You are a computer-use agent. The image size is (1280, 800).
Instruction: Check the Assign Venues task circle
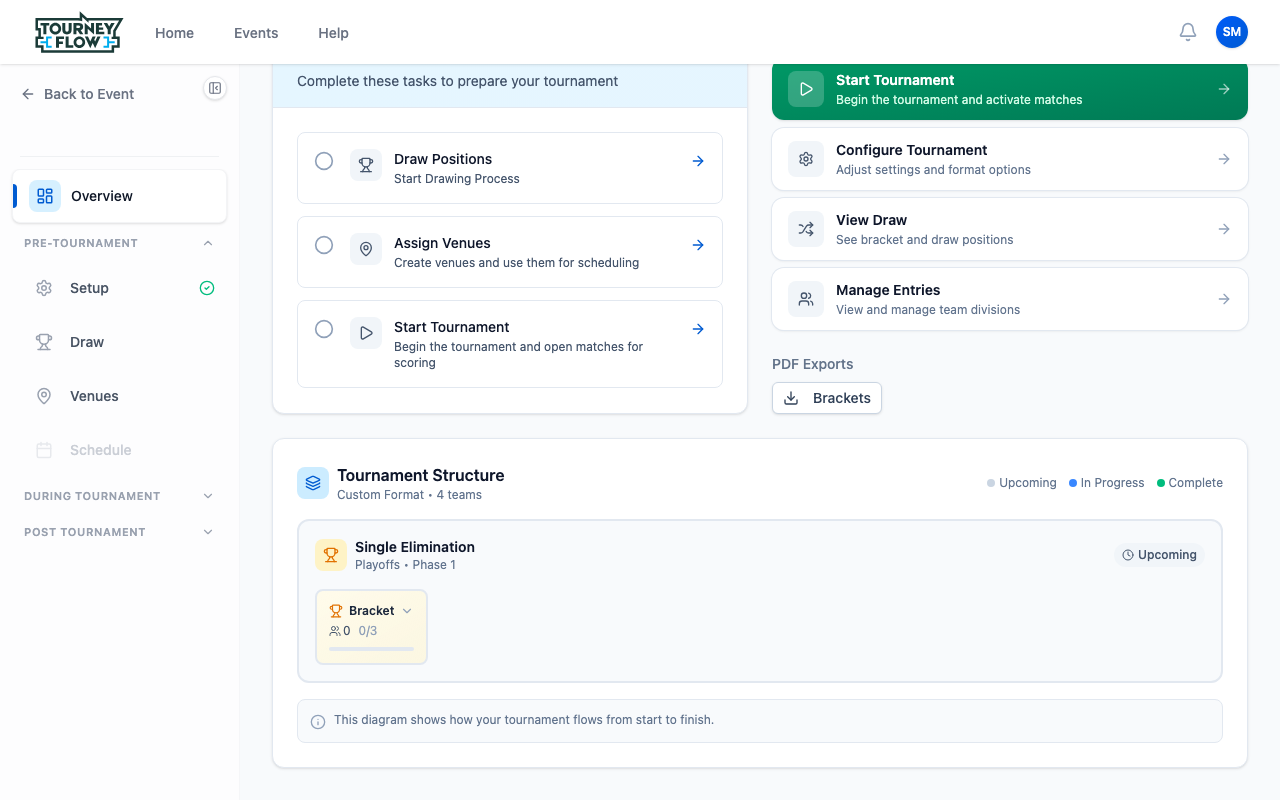click(324, 245)
